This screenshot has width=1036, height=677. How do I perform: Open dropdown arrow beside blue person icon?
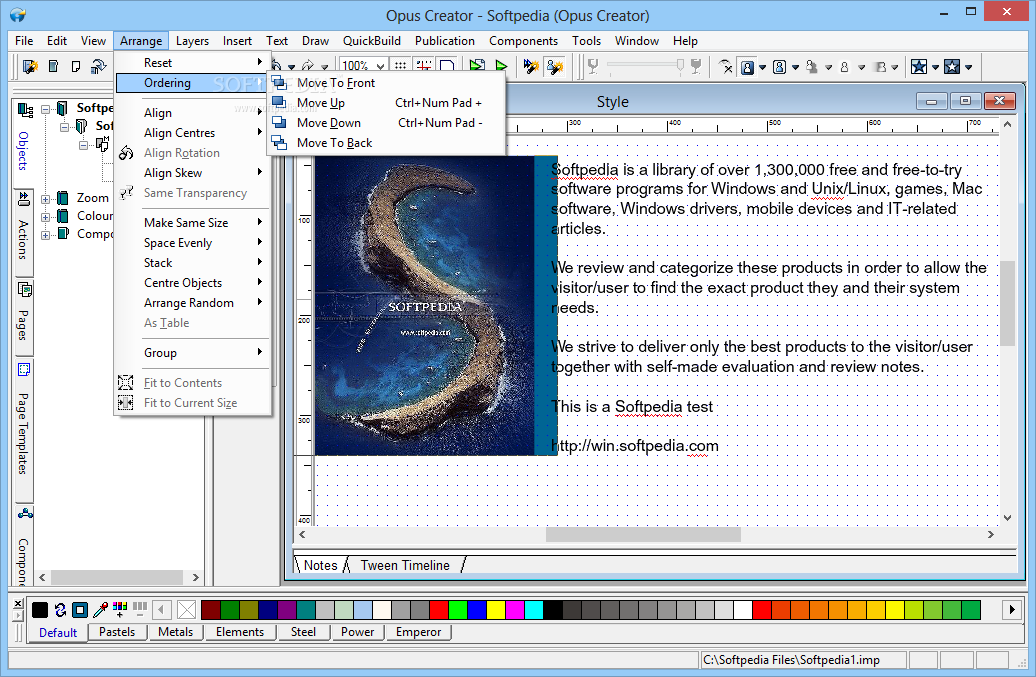tap(762, 67)
